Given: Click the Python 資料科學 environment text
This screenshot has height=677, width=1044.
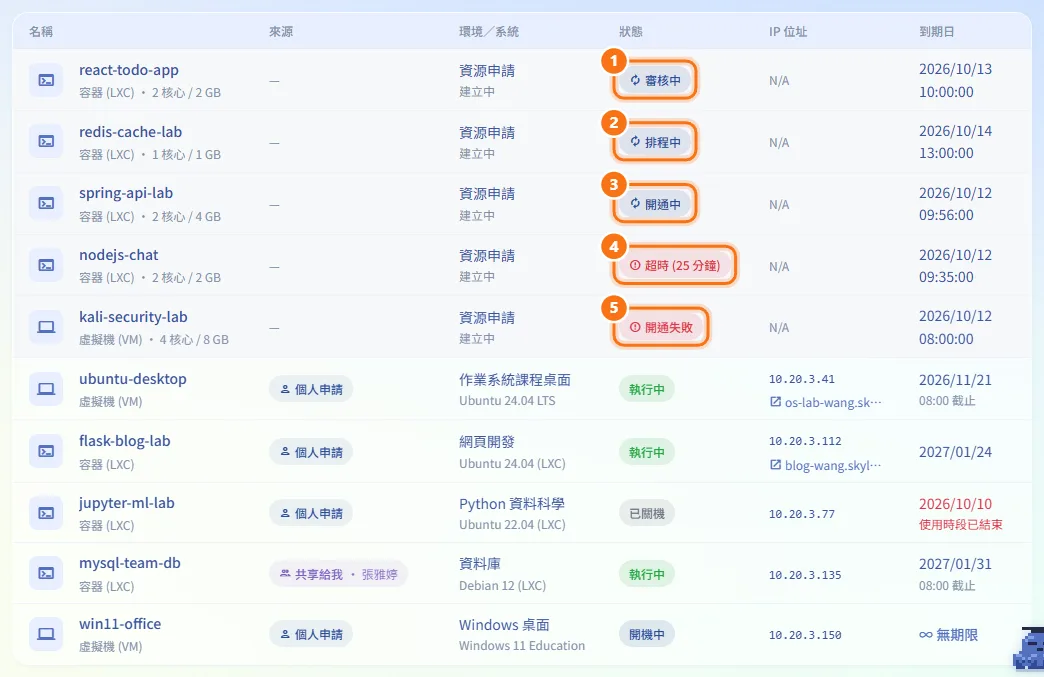Looking at the screenshot, I should pos(511,504).
